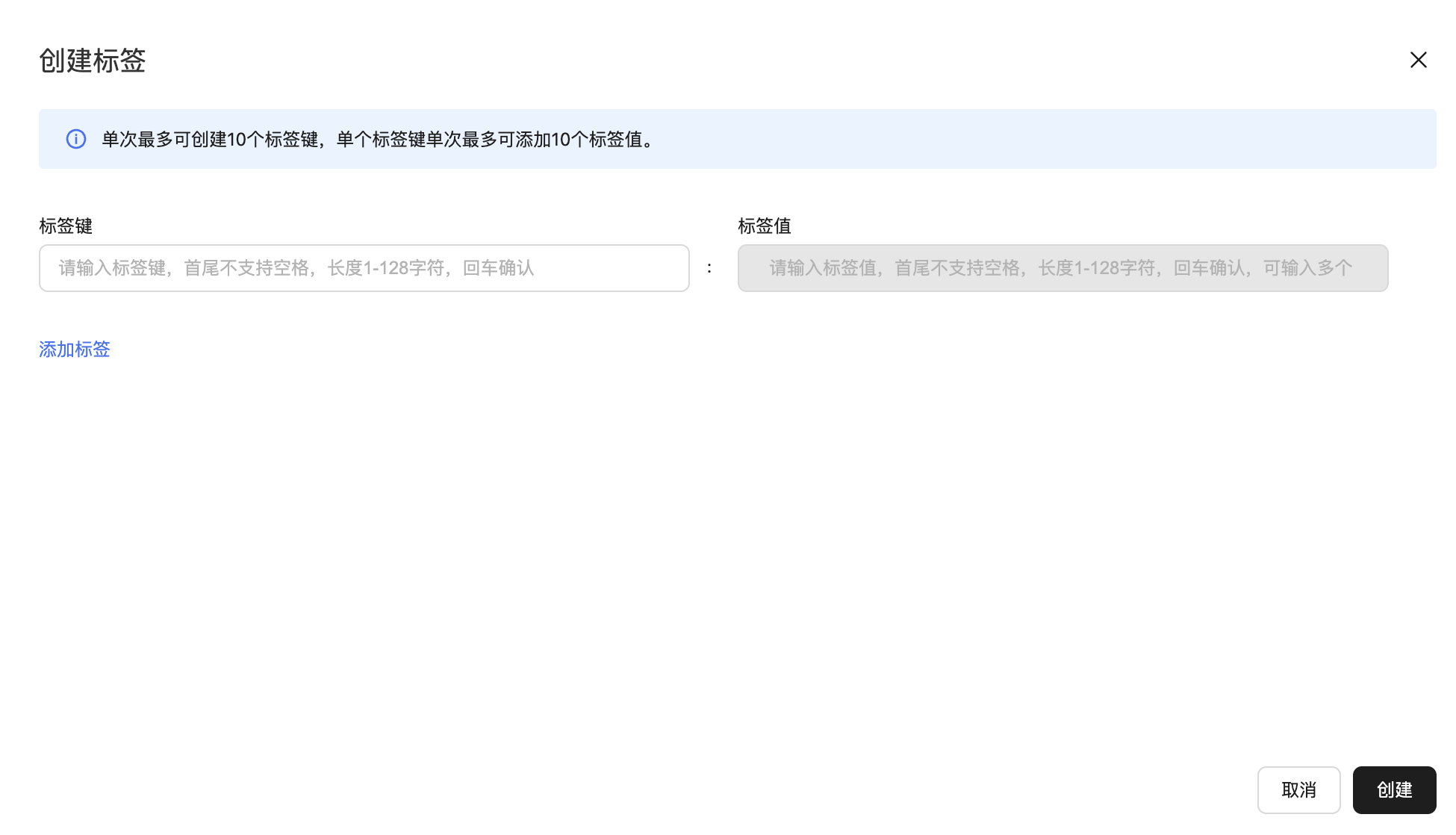Cancel tag creation with 取消
Image resolution: width=1456 pixels, height=835 pixels.
(x=1298, y=789)
